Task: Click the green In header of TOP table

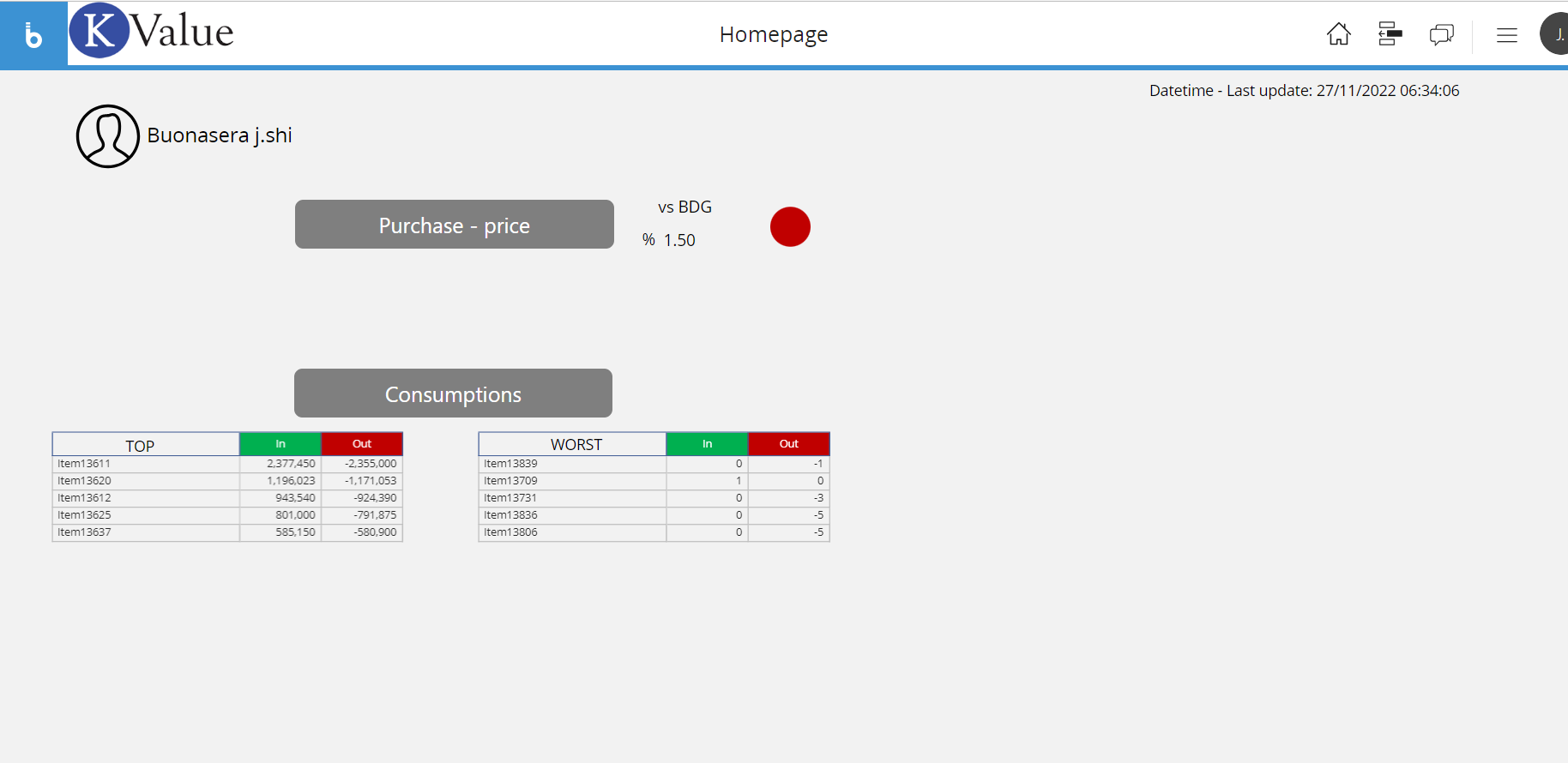Action: tap(280, 444)
